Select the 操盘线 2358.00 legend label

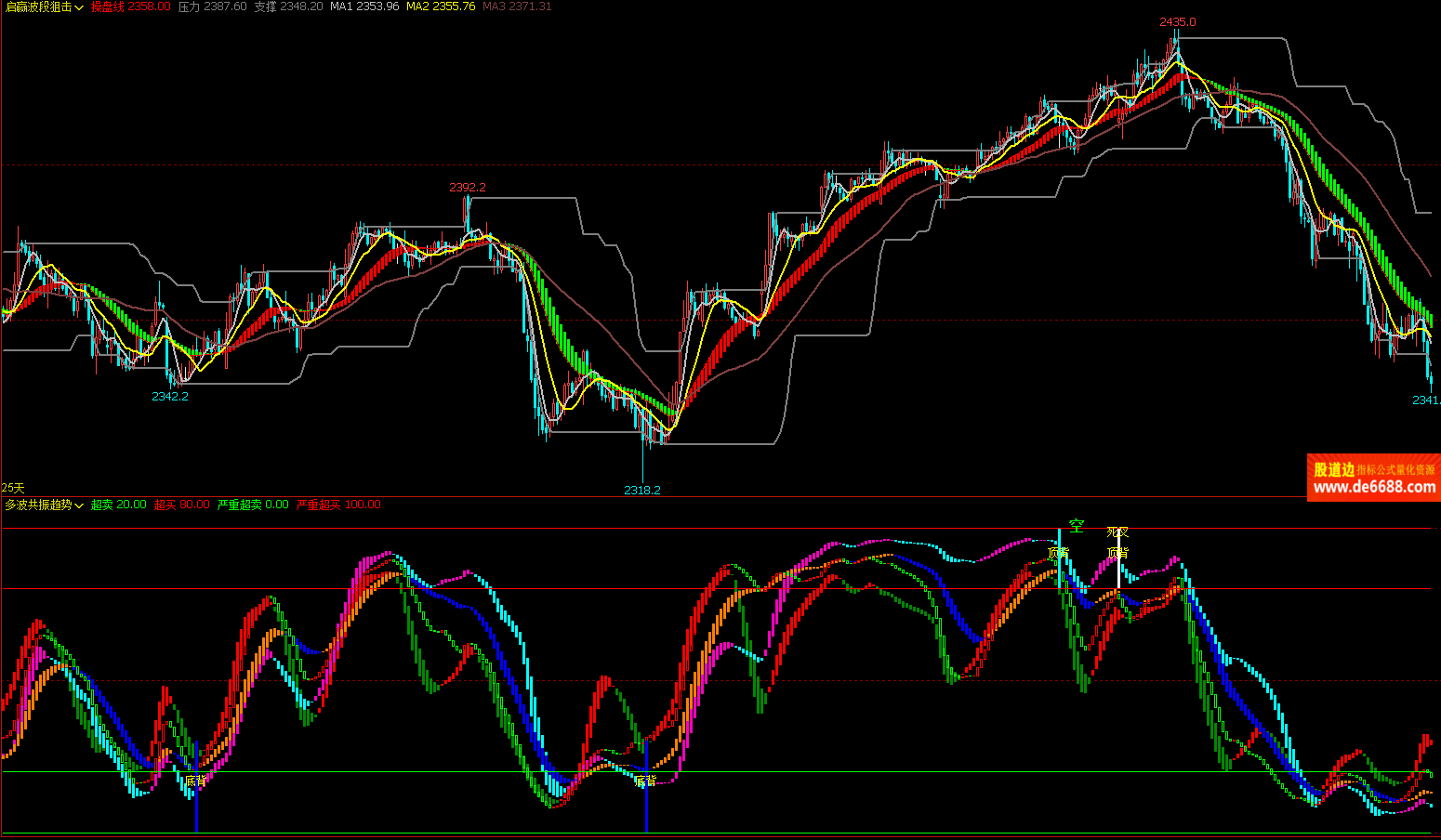coord(130,7)
